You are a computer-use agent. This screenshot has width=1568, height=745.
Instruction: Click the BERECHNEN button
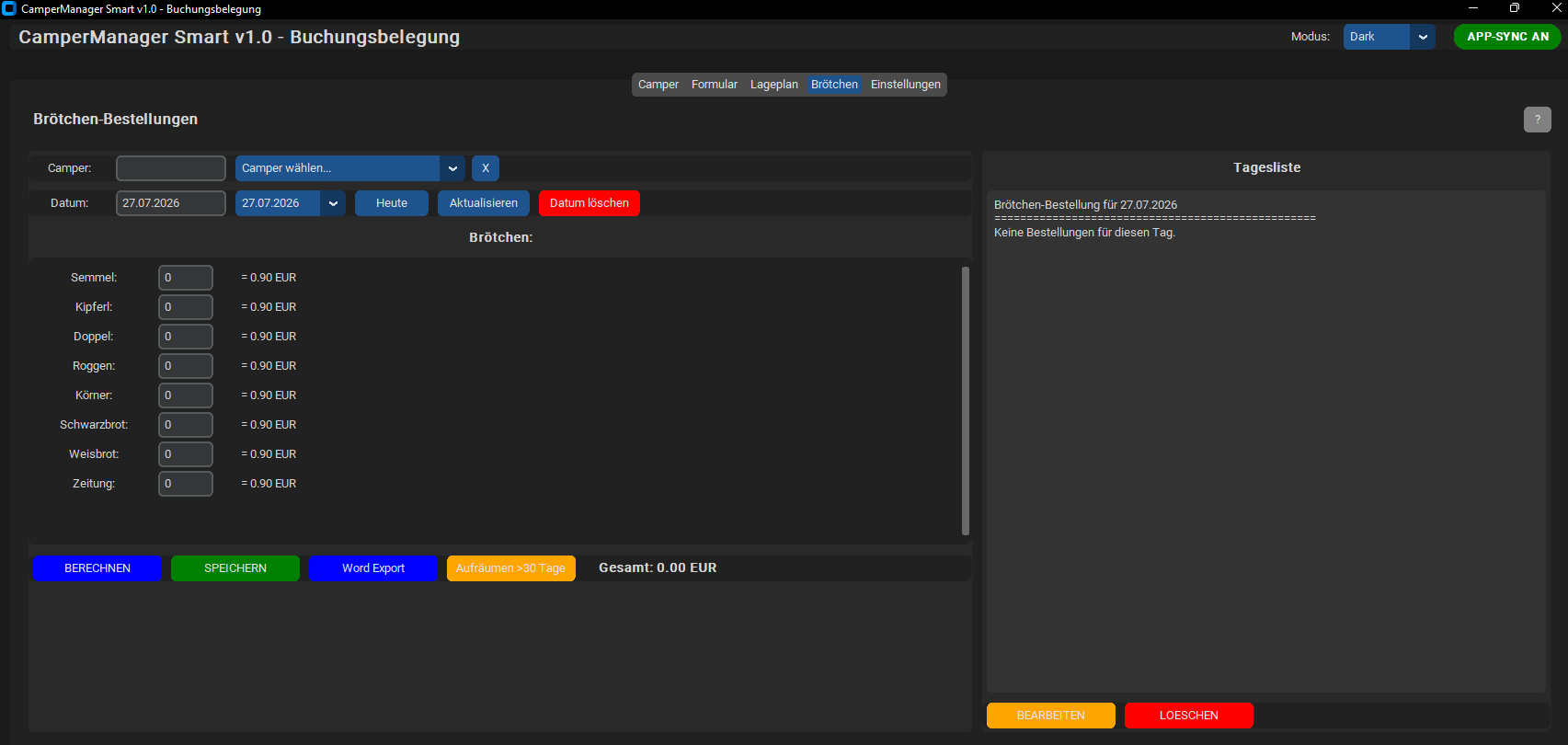(x=97, y=568)
